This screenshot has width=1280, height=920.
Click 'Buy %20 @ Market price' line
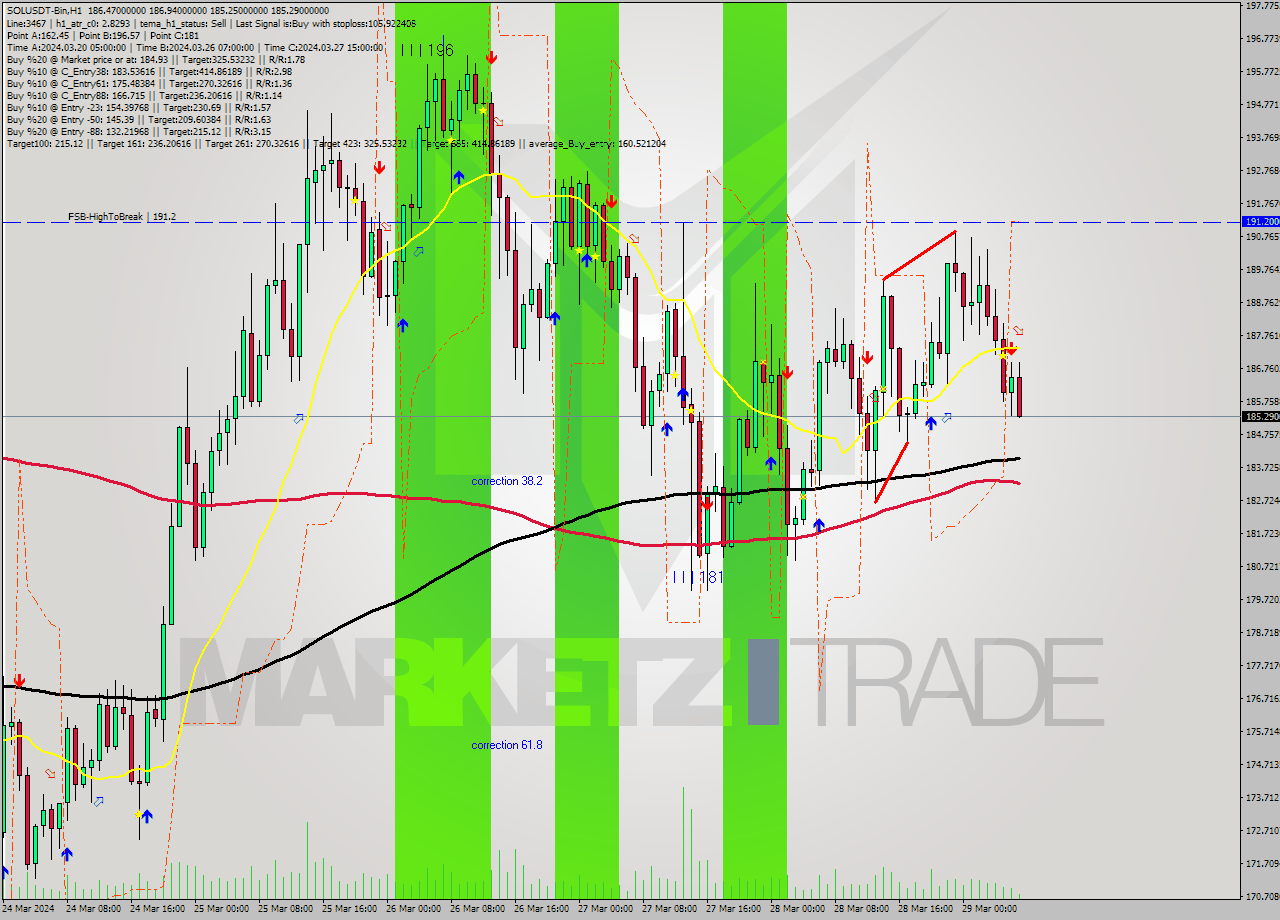click(x=156, y=59)
